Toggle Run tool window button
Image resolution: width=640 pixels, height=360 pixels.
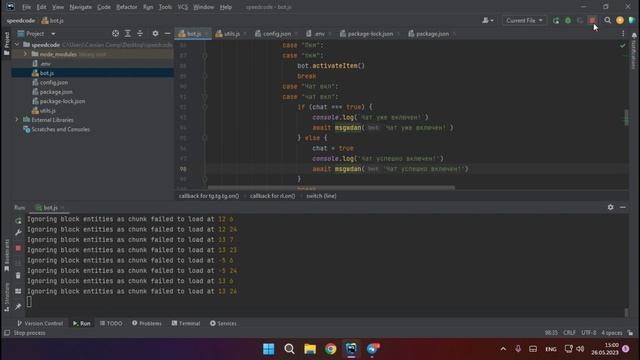click(x=82, y=323)
